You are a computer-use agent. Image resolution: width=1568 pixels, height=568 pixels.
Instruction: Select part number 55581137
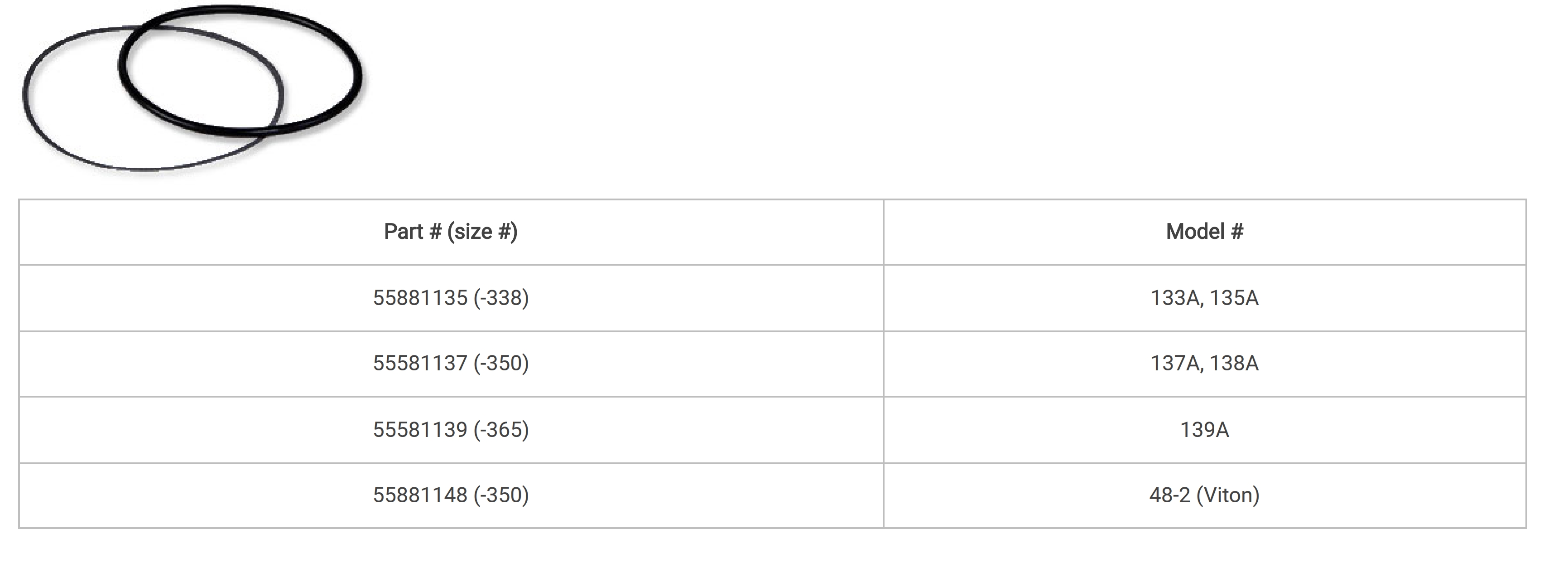click(420, 363)
